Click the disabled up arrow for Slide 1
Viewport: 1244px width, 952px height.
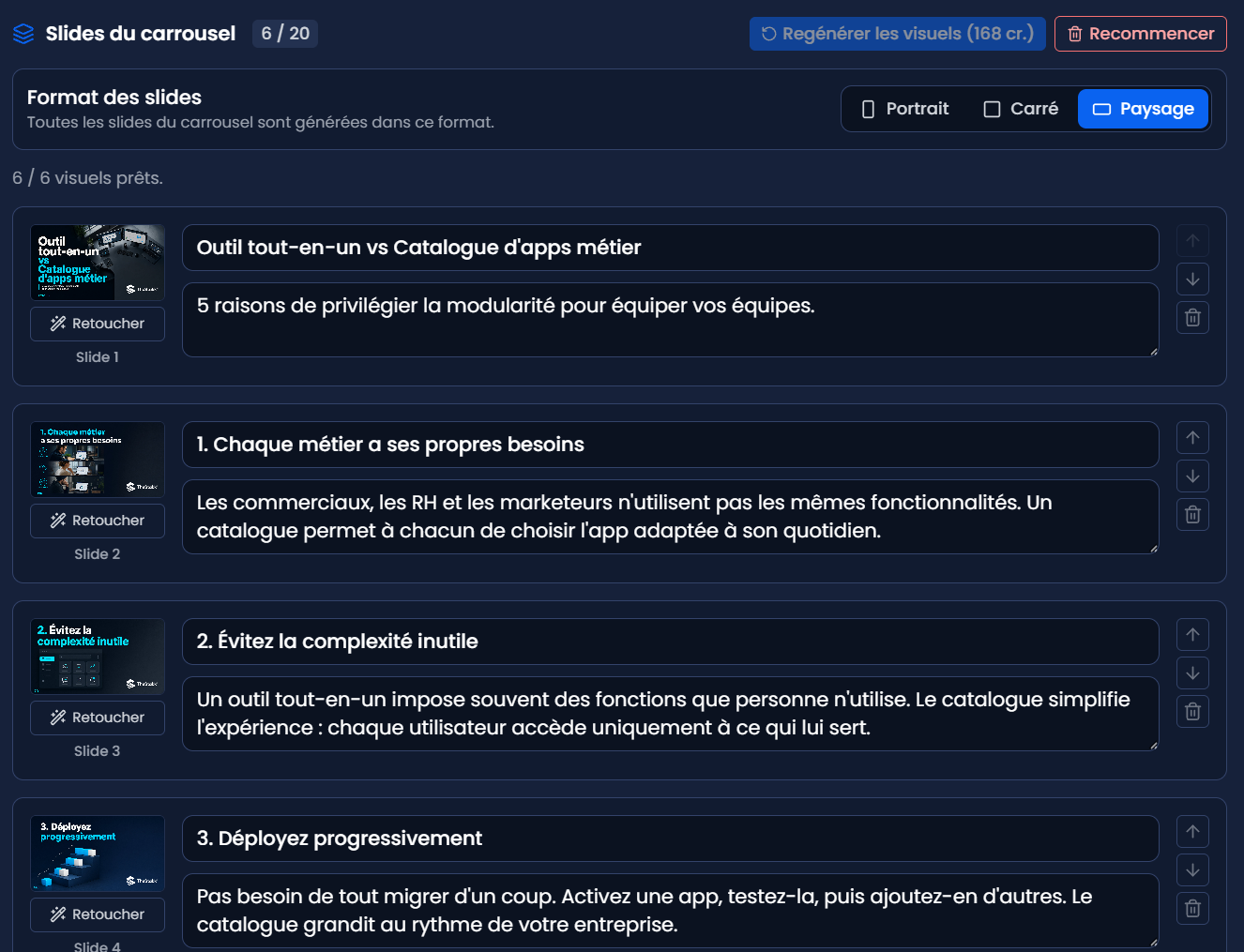tap(1192, 241)
